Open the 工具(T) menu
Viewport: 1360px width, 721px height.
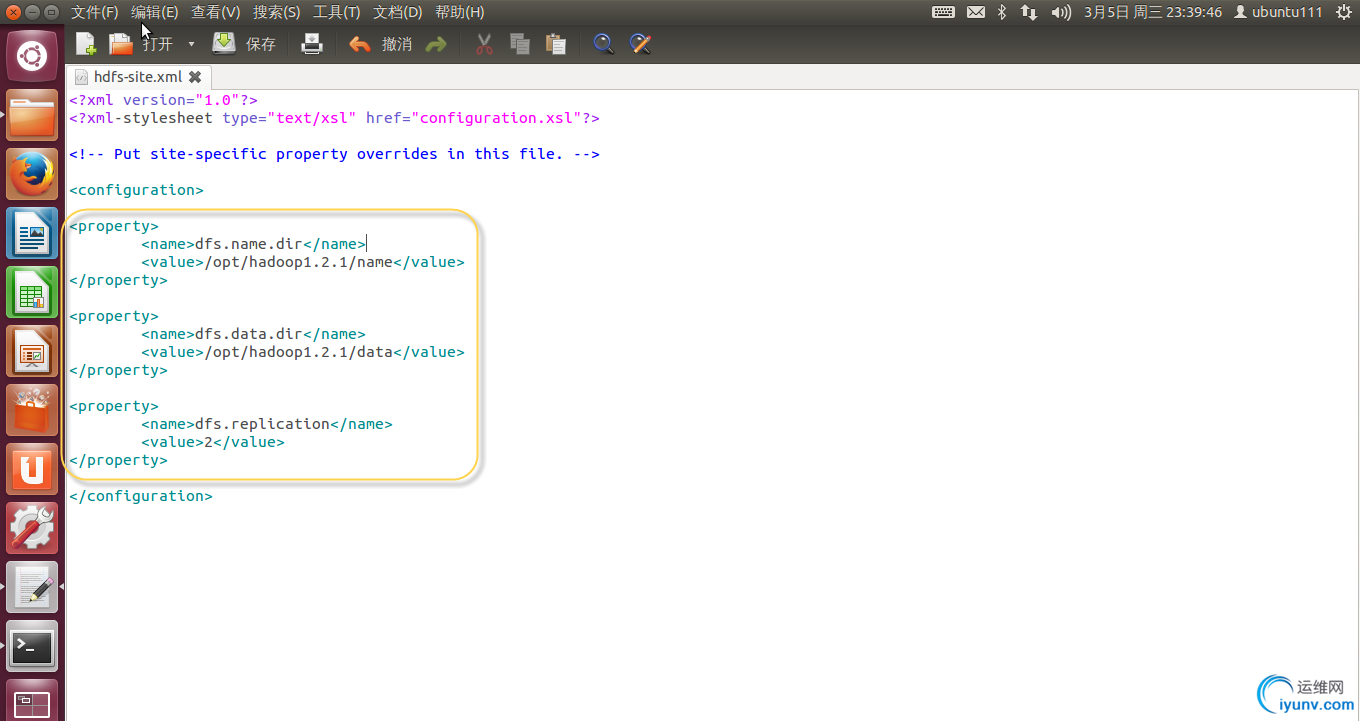pyautogui.click(x=336, y=12)
